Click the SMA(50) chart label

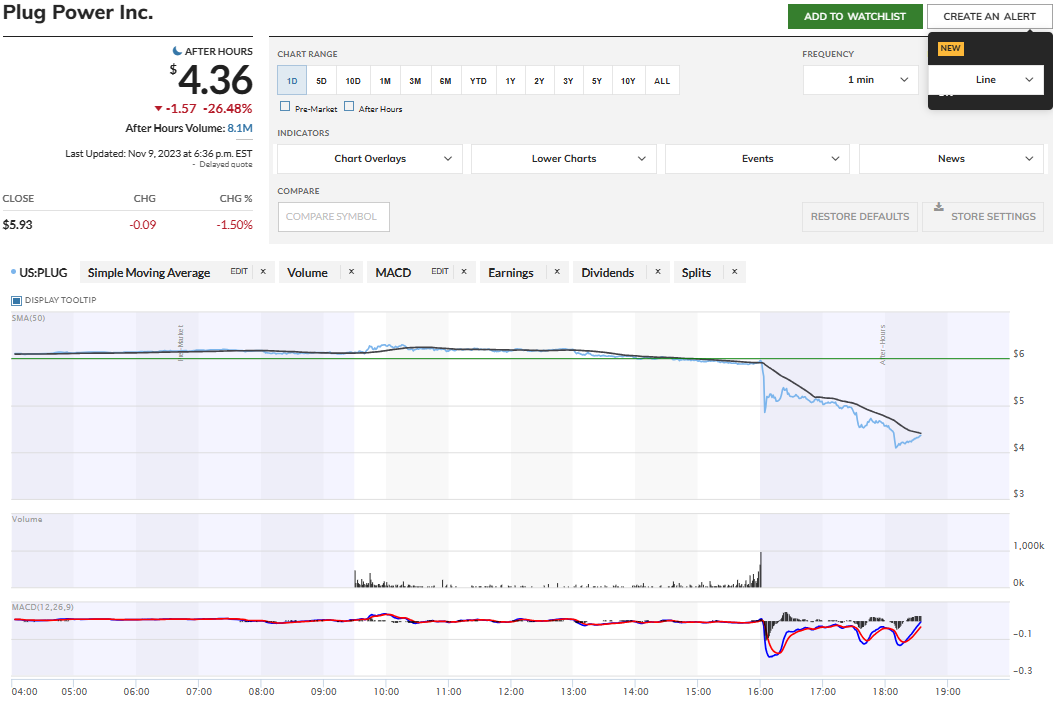tap(28, 318)
